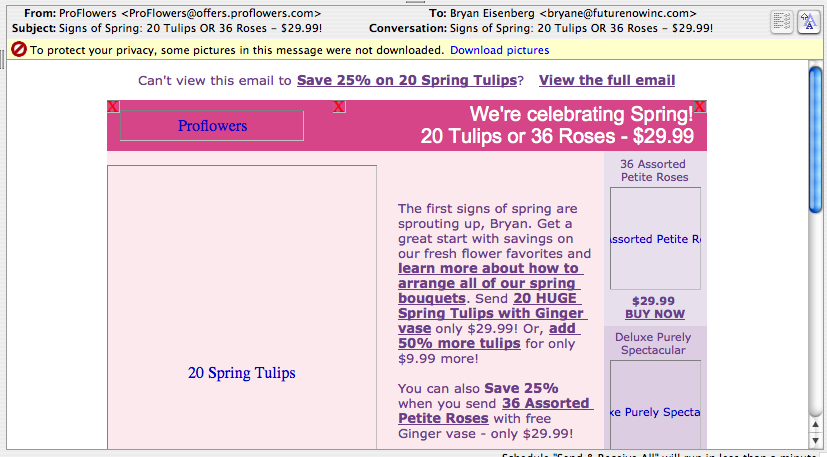Click the Download pictures link
The height and width of the screenshot is (457, 827).
[499, 50]
